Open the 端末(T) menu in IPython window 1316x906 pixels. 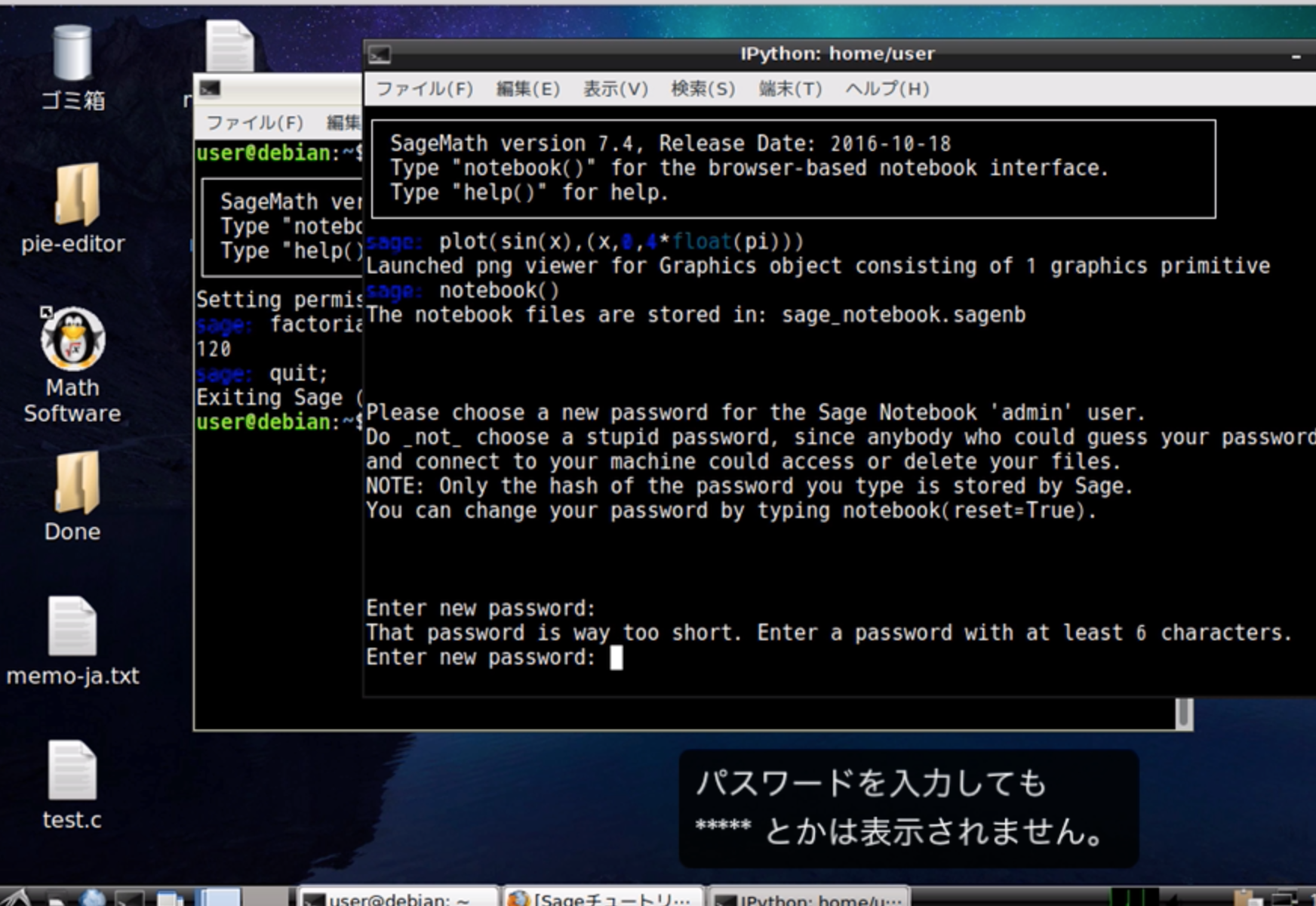coord(790,89)
